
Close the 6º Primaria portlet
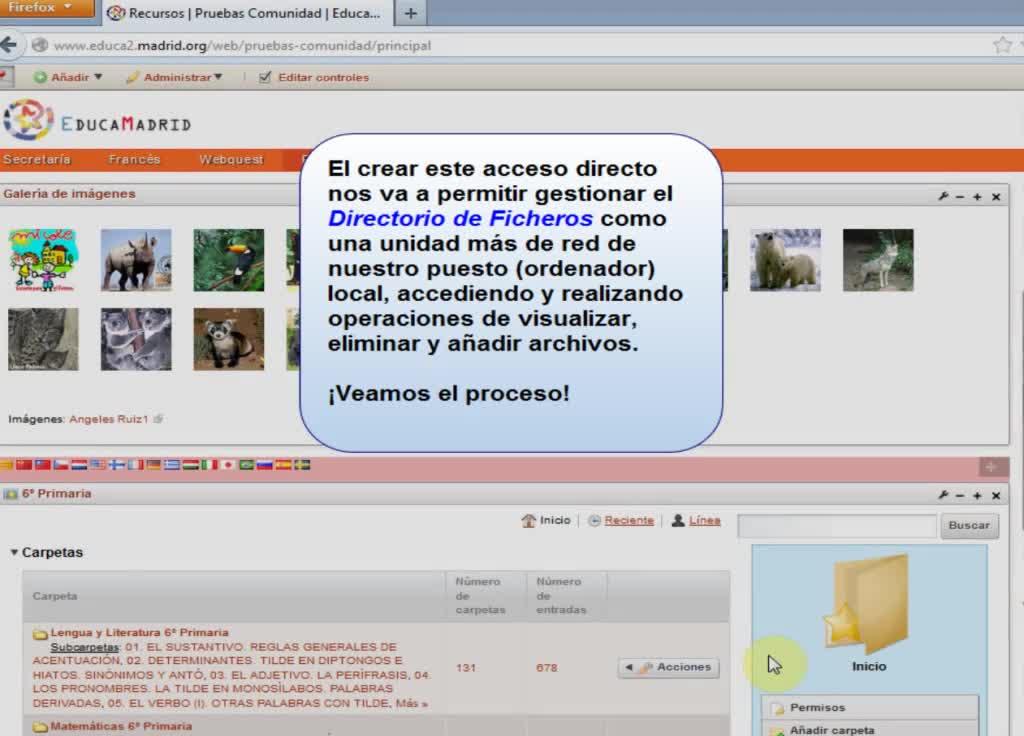[996, 496]
